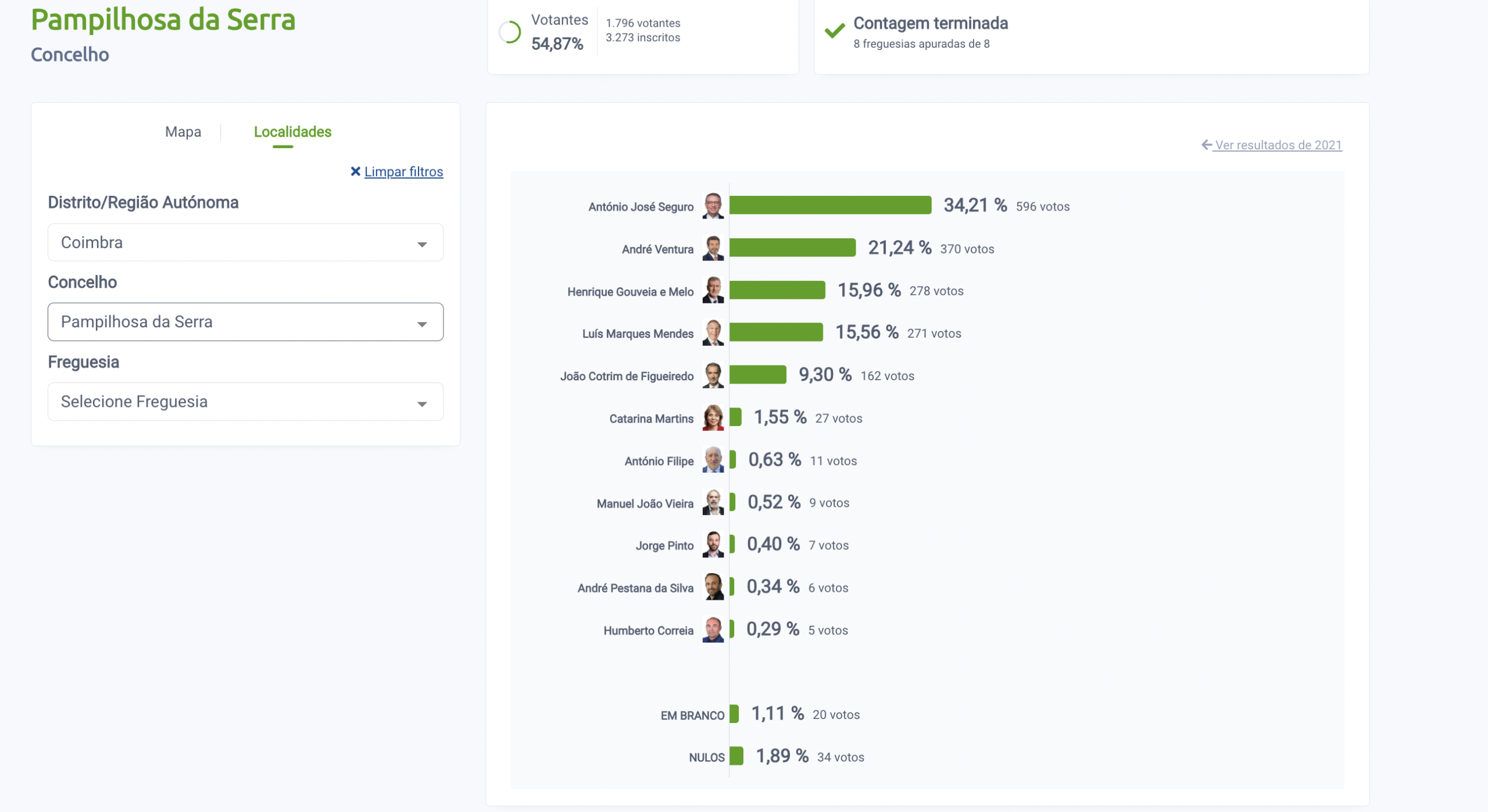
Task: Select the Localidades tab
Action: click(292, 132)
